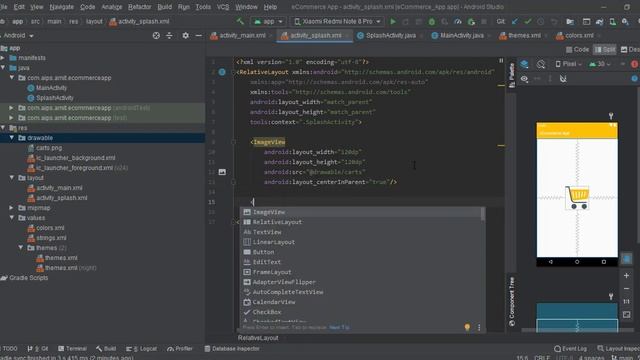The width and height of the screenshot is (640, 360).
Task: Expand the mipmap folder
Action: 11,208
